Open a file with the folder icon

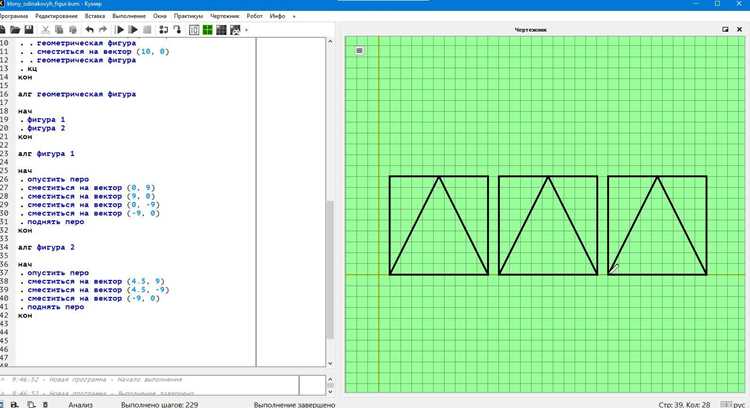click(x=15, y=30)
